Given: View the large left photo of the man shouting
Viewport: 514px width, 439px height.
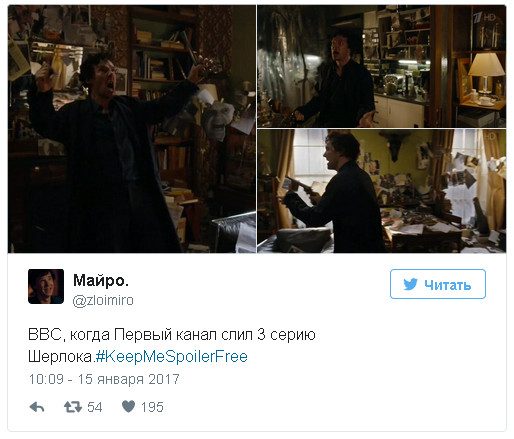Looking at the screenshot, I should (x=132, y=129).
